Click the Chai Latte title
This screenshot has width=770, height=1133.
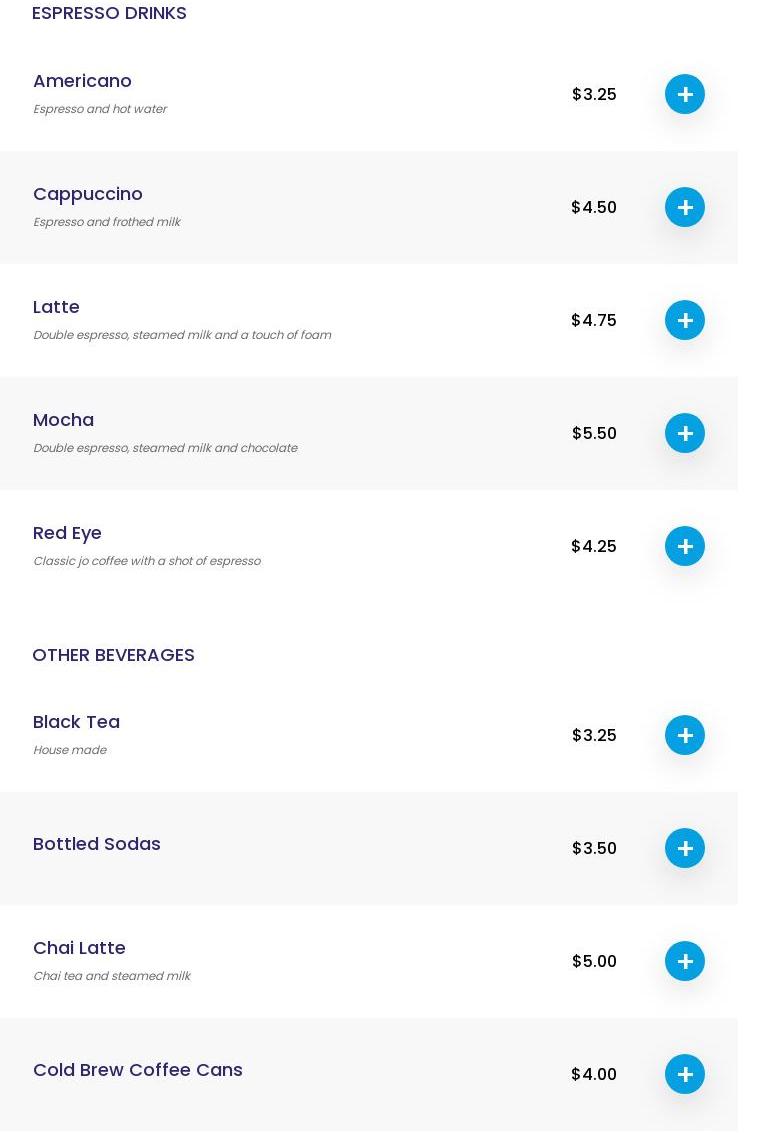(x=79, y=948)
